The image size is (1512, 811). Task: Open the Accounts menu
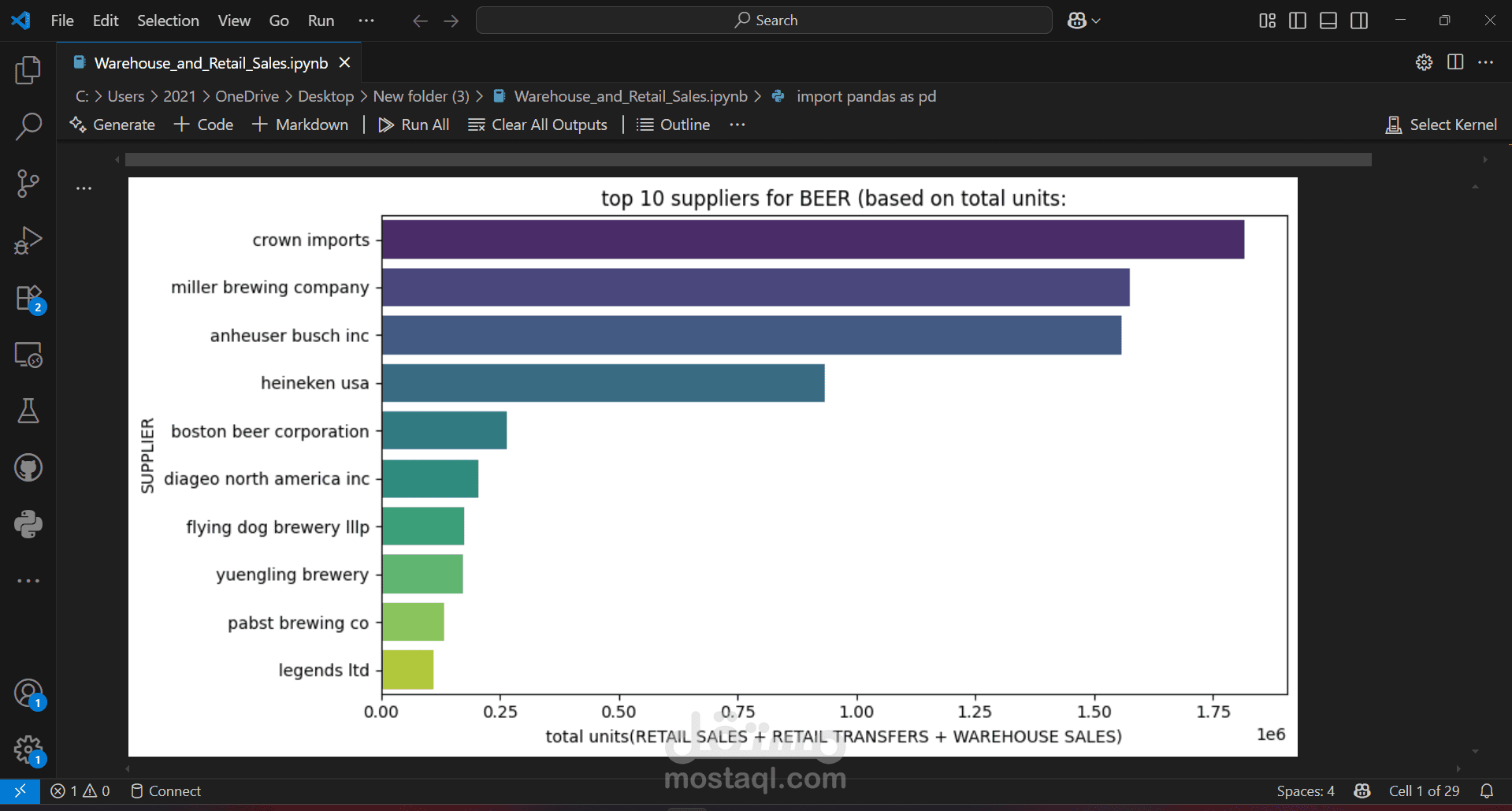29,694
